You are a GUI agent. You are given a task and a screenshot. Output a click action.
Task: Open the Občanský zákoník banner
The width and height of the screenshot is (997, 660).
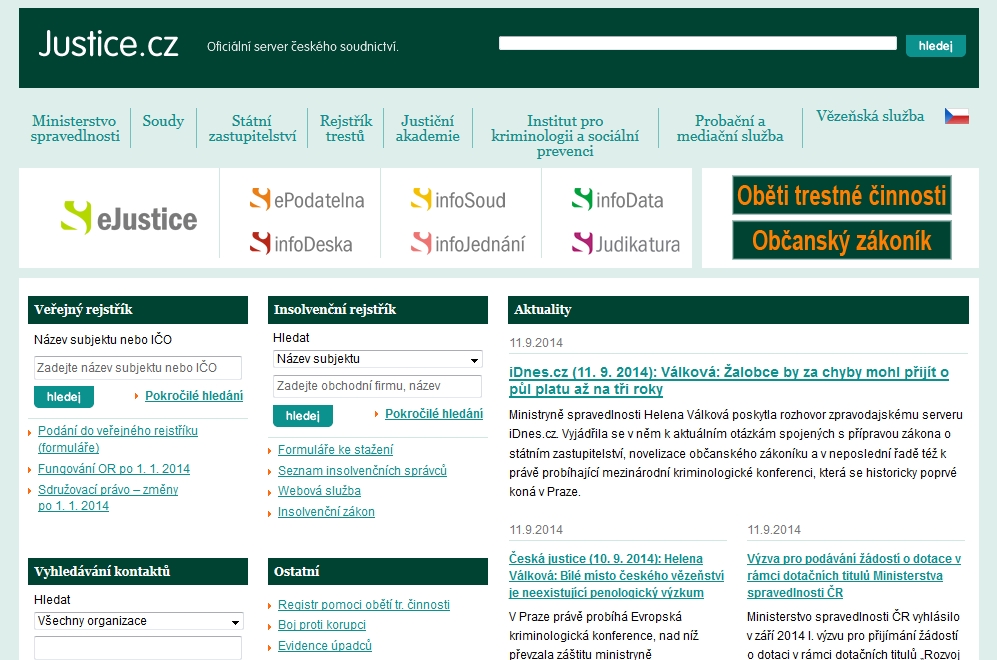[x=841, y=241]
